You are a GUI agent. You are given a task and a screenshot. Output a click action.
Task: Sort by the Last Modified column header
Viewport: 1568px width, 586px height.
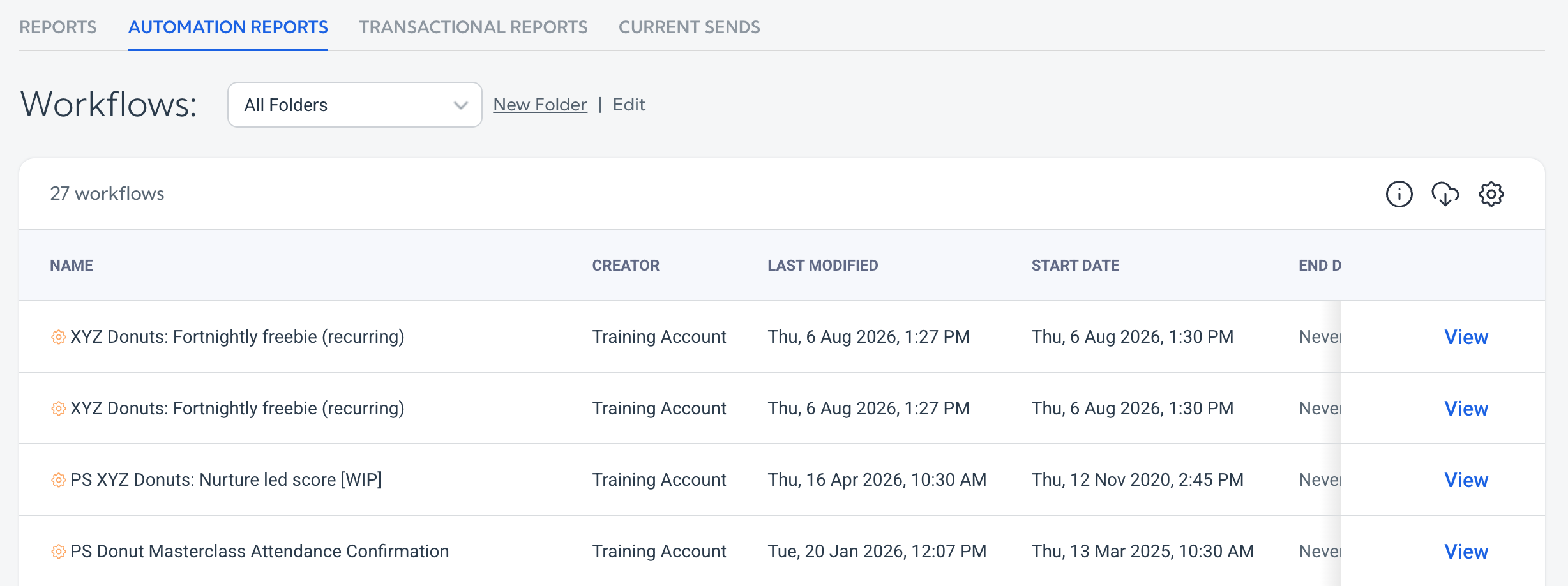pos(823,266)
